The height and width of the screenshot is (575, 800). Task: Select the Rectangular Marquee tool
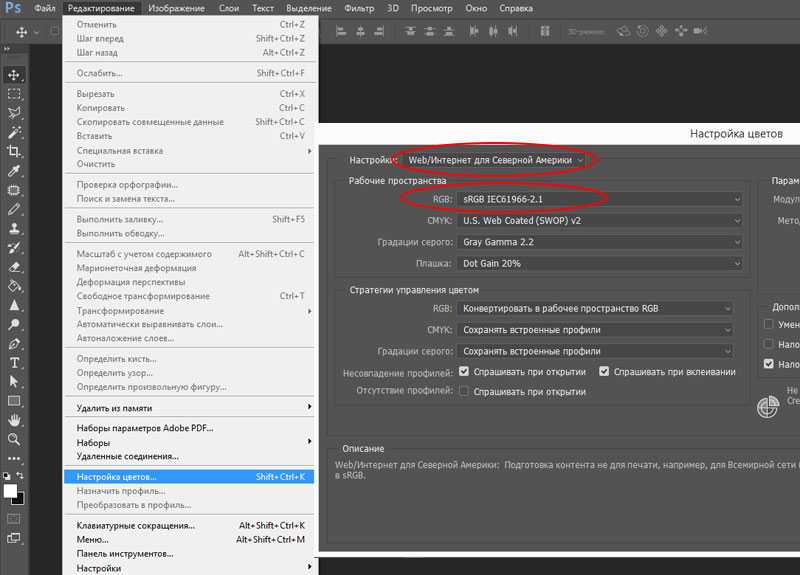pyautogui.click(x=14, y=94)
